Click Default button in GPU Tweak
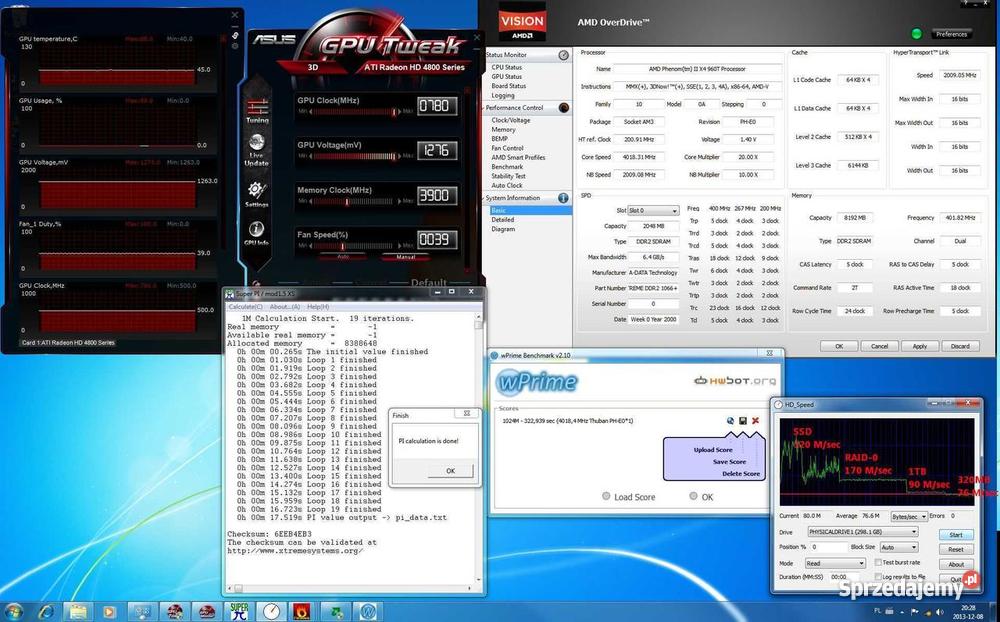The height and width of the screenshot is (622, 1000). [x=429, y=283]
